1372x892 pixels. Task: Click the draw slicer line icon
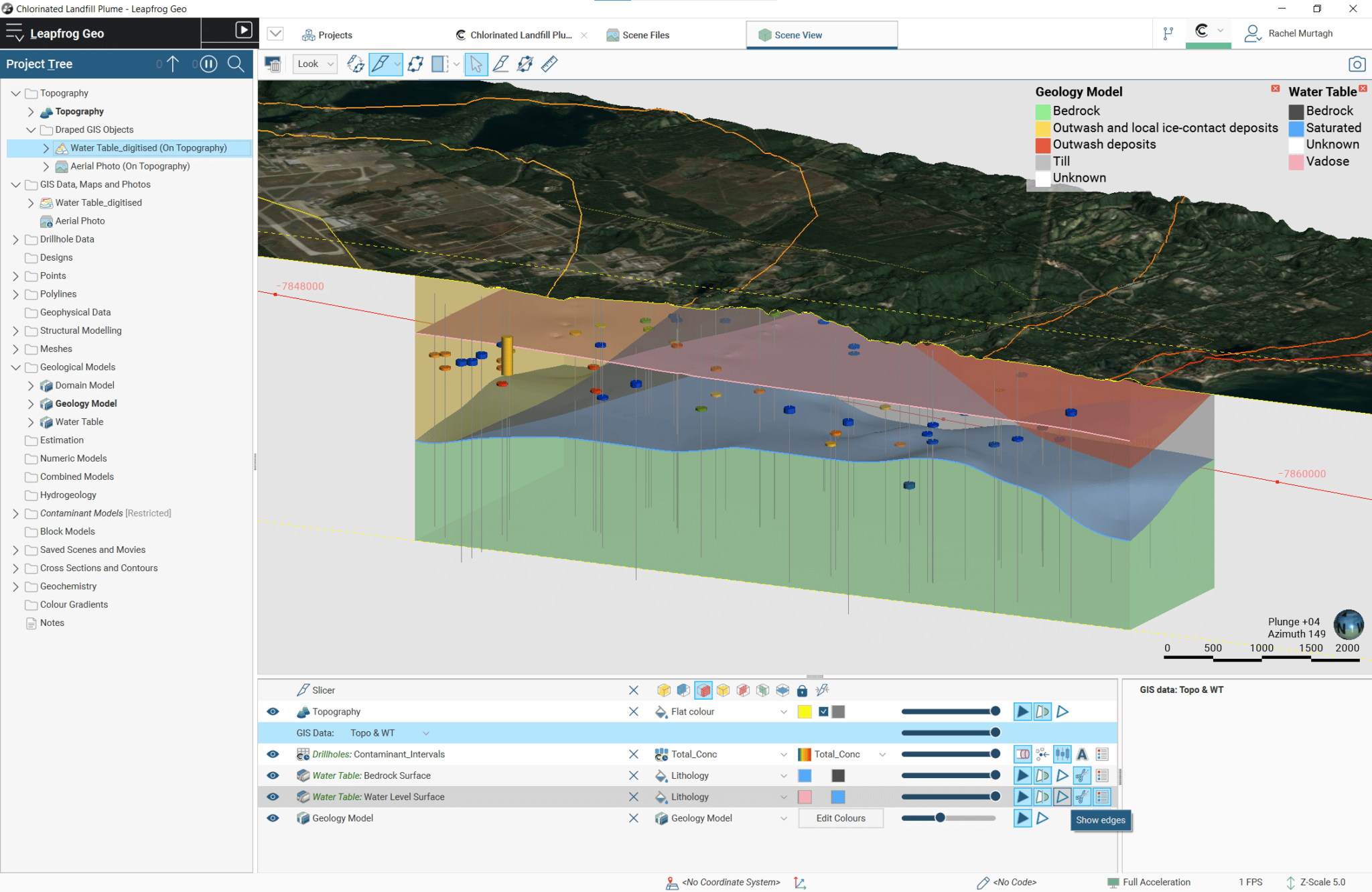(x=500, y=64)
